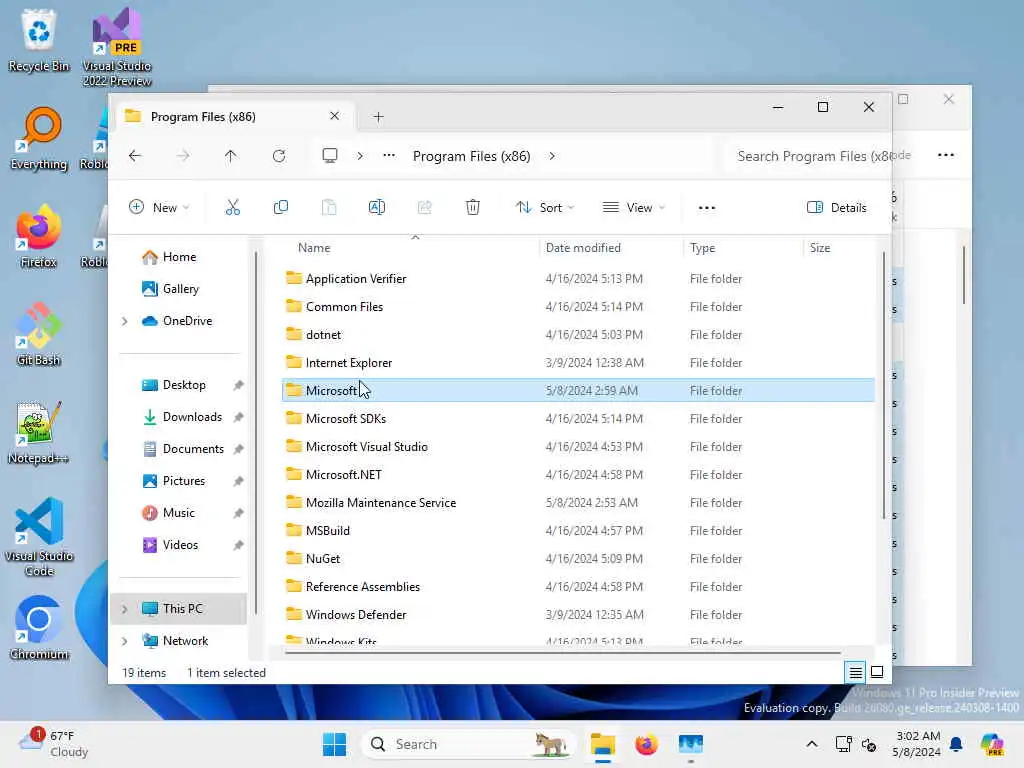Sort by Name column header
Viewport: 1024px width, 768px height.
pyautogui.click(x=314, y=248)
